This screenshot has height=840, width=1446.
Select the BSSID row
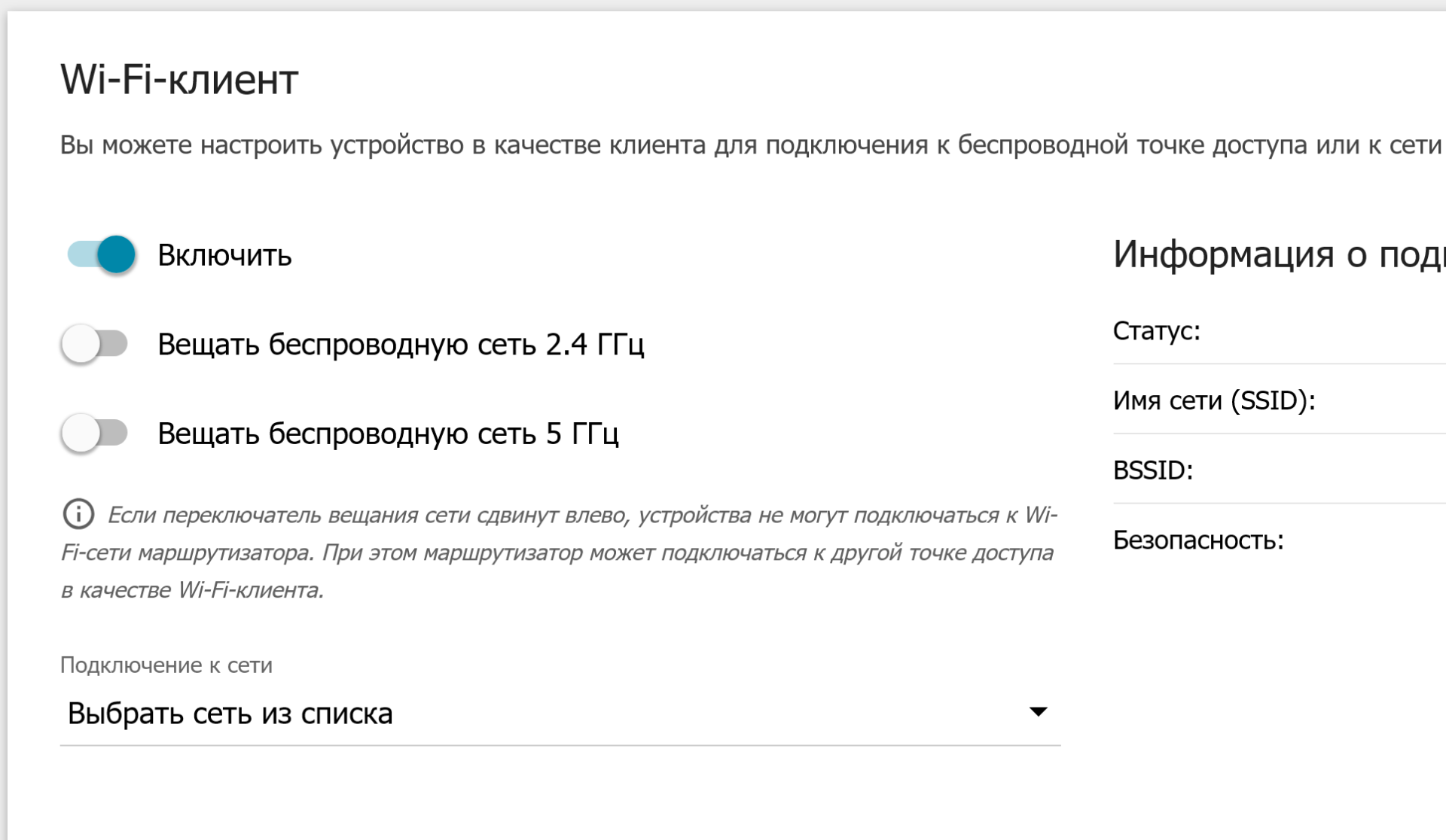(x=1280, y=470)
